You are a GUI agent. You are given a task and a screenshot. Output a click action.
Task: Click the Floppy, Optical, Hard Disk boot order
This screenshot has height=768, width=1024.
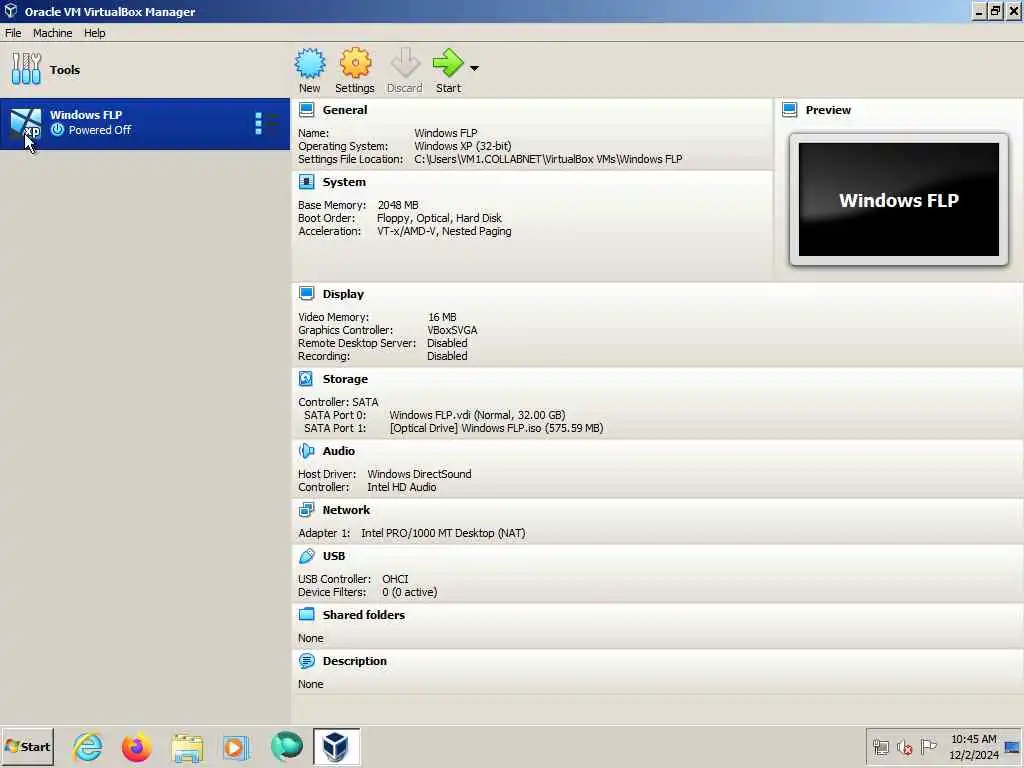440,218
